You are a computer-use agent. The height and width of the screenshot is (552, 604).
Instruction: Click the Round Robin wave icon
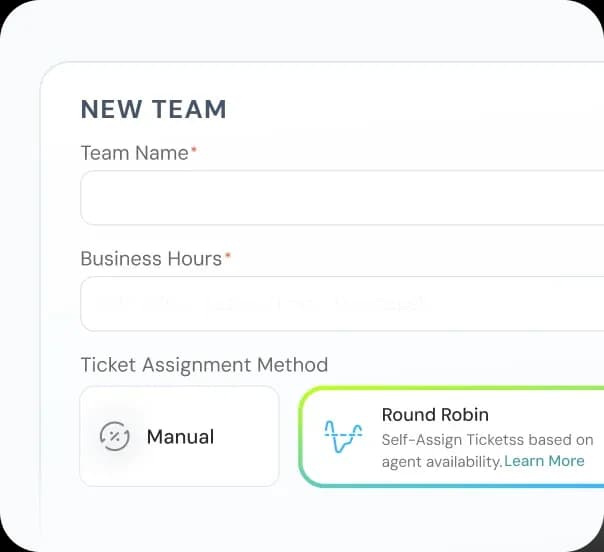point(343,436)
